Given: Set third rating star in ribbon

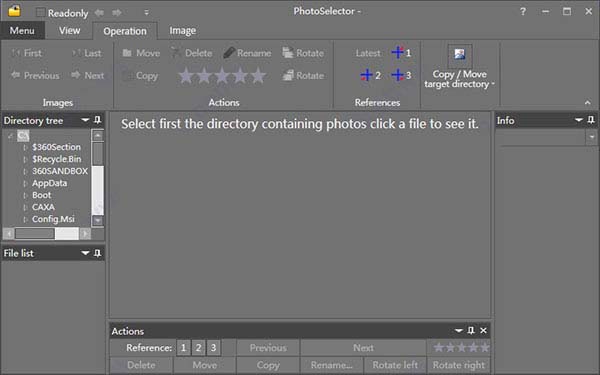Looking at the screenshot, I should [x=222, y=75].
